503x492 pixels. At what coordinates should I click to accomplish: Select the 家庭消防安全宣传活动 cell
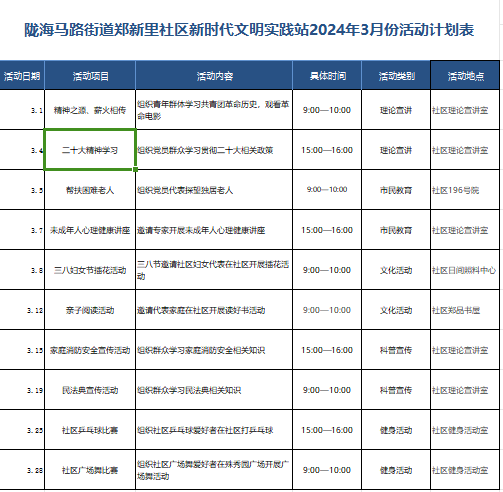90,350
